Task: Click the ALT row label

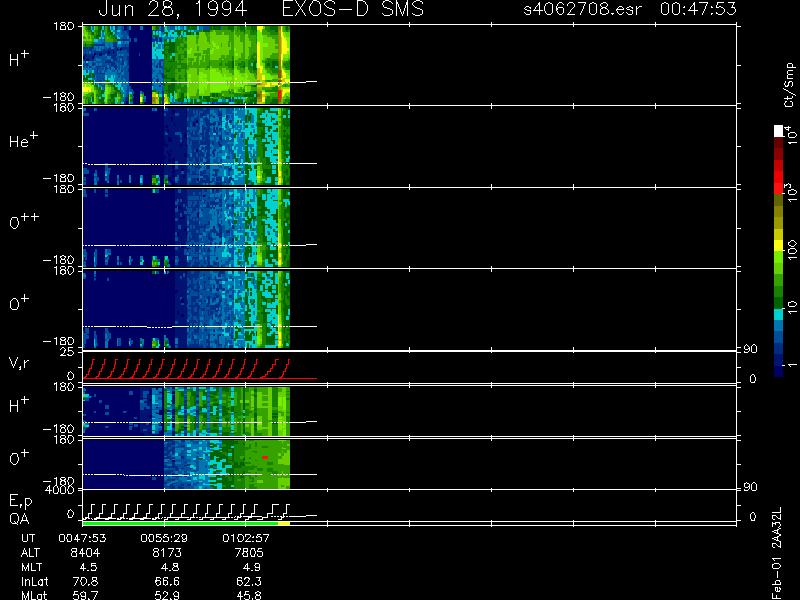Action: 30,553
